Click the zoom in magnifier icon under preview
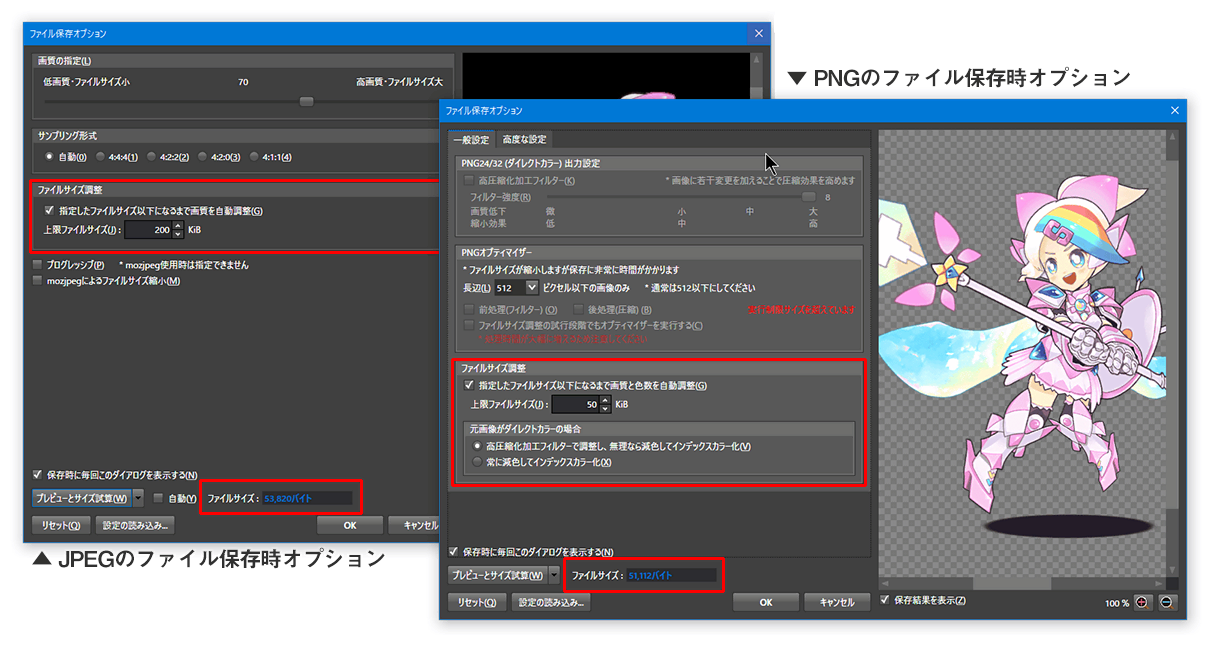The image size is (1220, 656). (x=1145, y=602)
